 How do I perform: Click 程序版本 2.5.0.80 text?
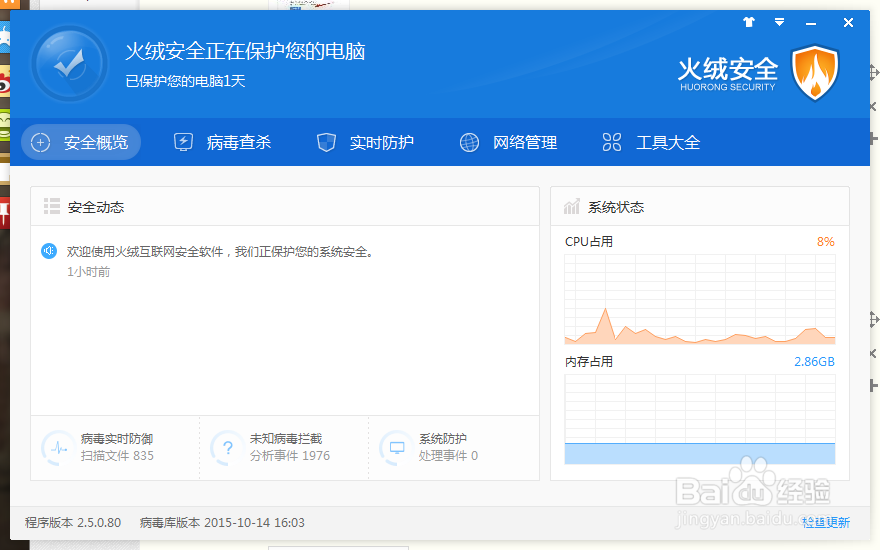(73, 522)
